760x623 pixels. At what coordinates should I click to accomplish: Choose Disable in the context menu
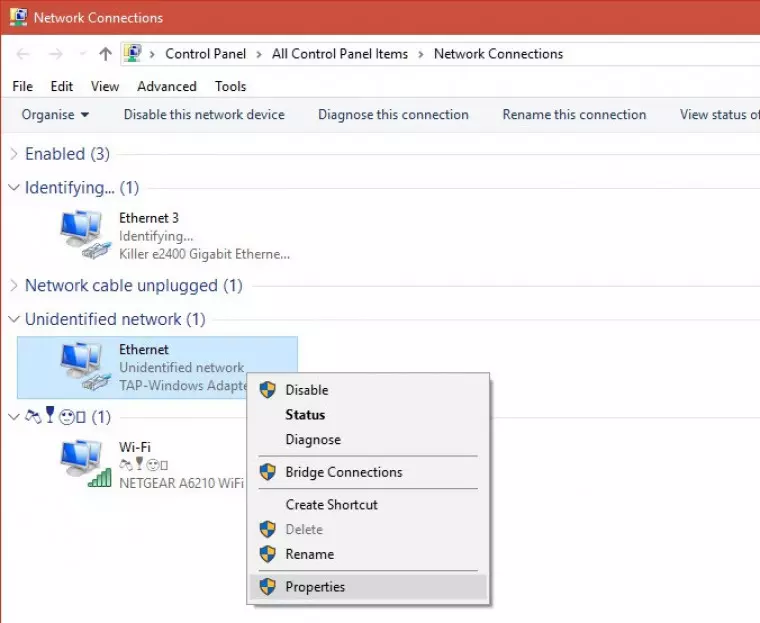click(306, 390)
